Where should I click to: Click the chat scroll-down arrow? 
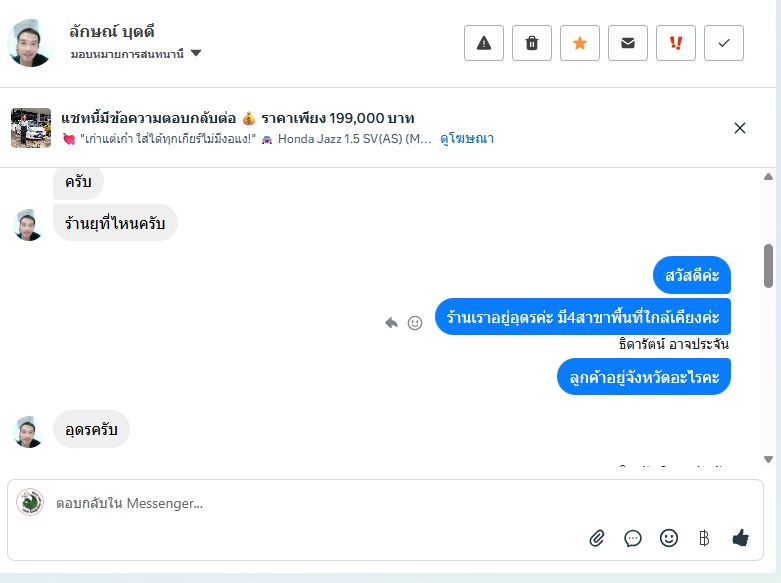(769, 459)
